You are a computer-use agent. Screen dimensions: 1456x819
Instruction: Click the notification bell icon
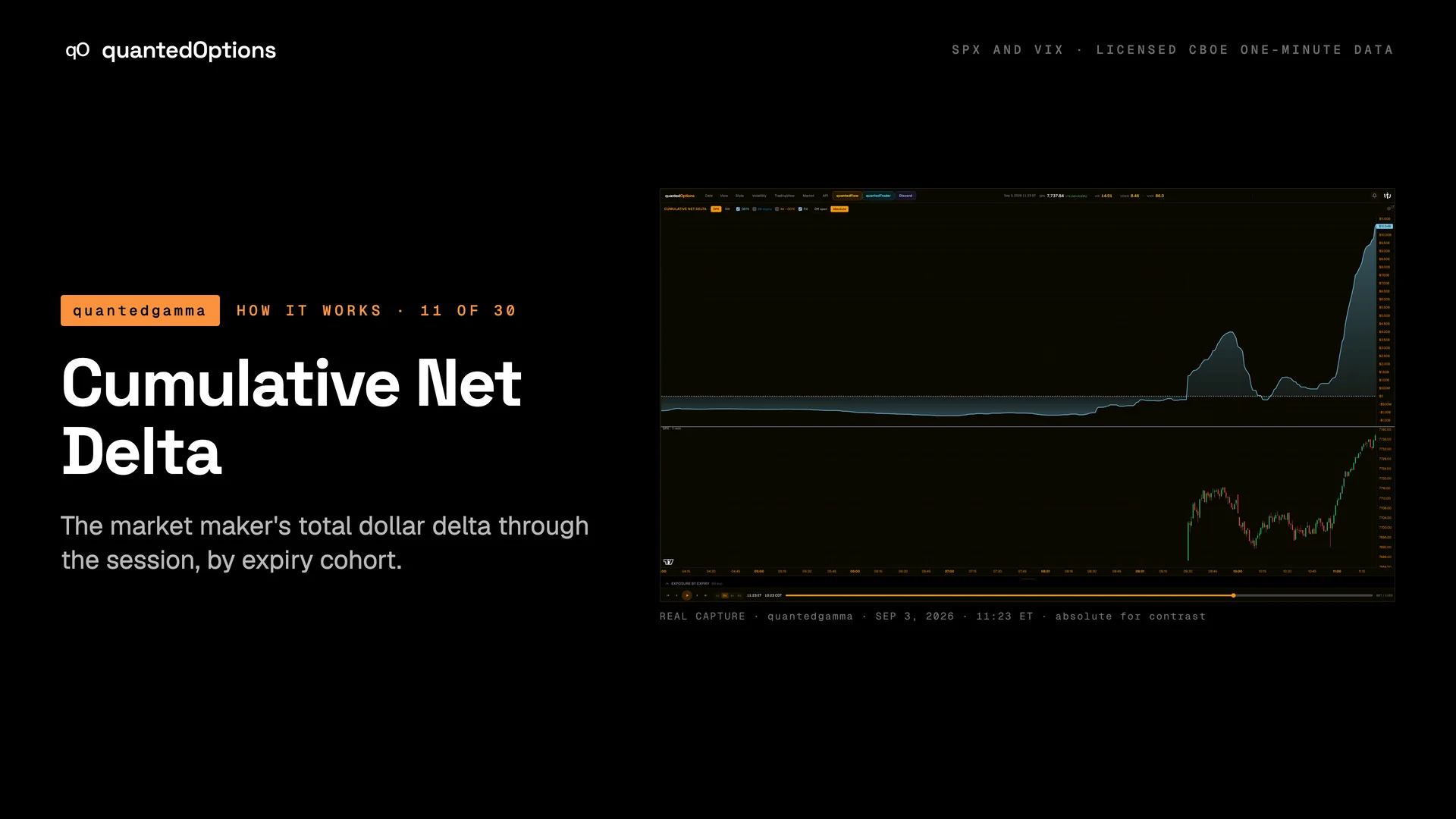1374,196
